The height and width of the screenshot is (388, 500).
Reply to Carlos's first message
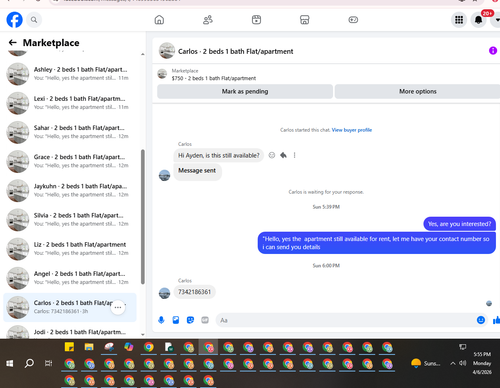coord(283,155)
